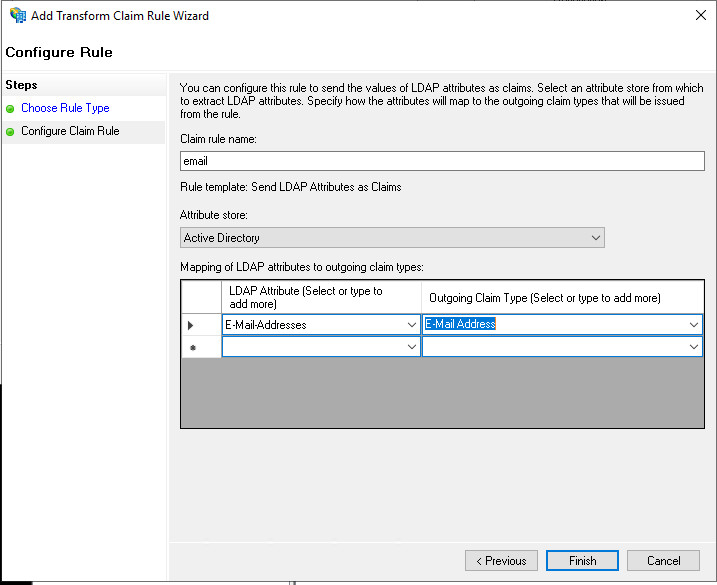Select the Configure Claim Rule step
Image resolution: width=717 pixels, height=585 pixels.
[x=70, y=132]
